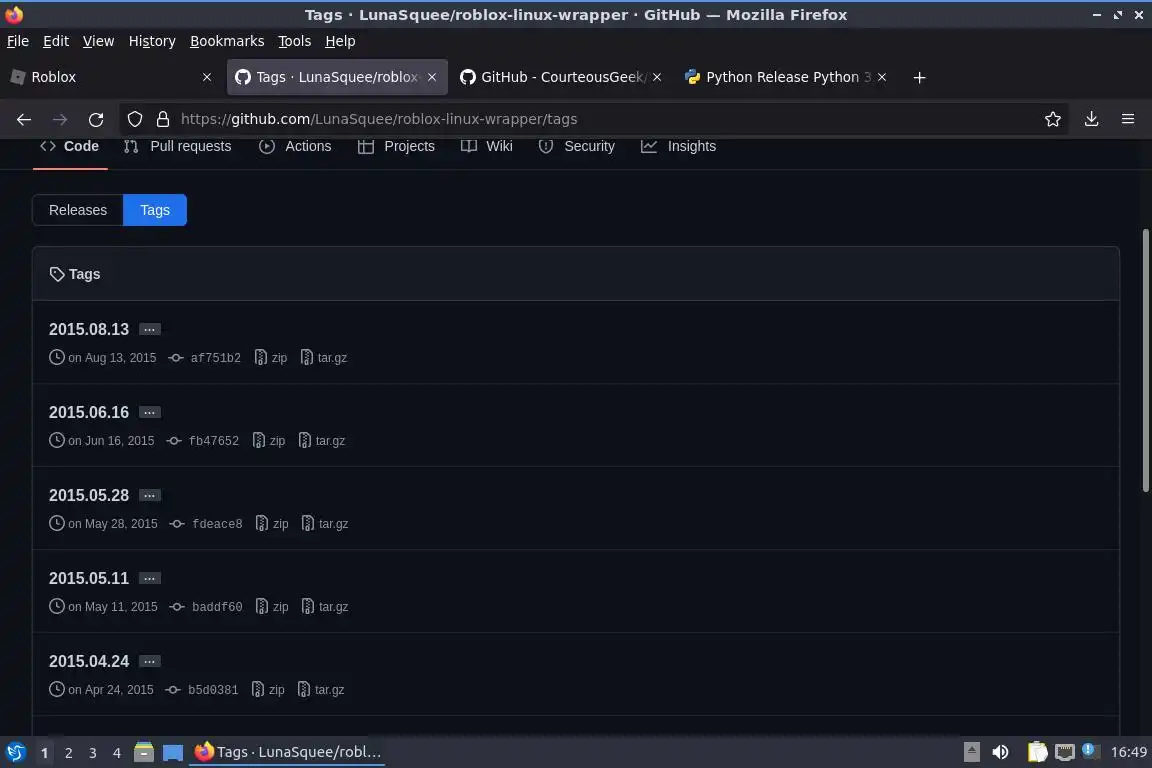Screen dimensions: 1152x768
Task: Download zip for tag 2015.05.11
Action: 273,607
